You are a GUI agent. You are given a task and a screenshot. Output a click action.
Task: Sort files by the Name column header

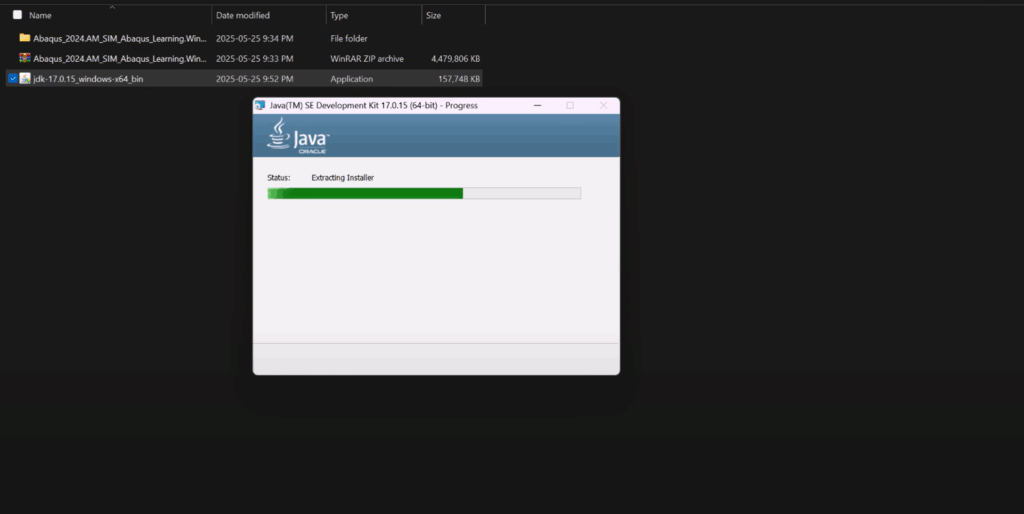click(x=40, y=15)
